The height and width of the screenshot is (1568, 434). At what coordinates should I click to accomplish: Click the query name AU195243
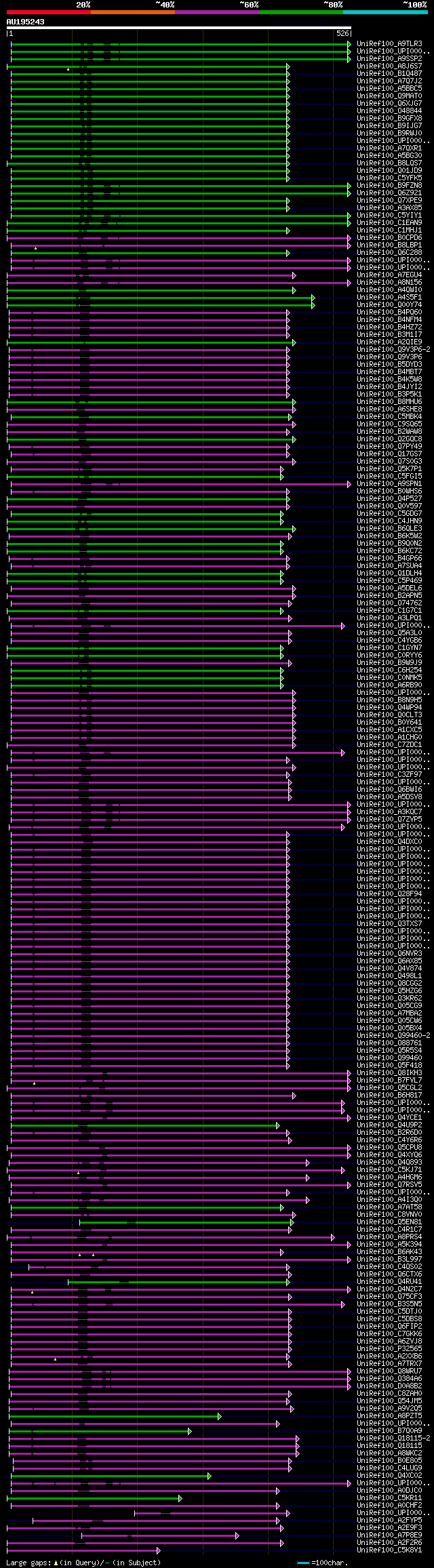[26, 22]
